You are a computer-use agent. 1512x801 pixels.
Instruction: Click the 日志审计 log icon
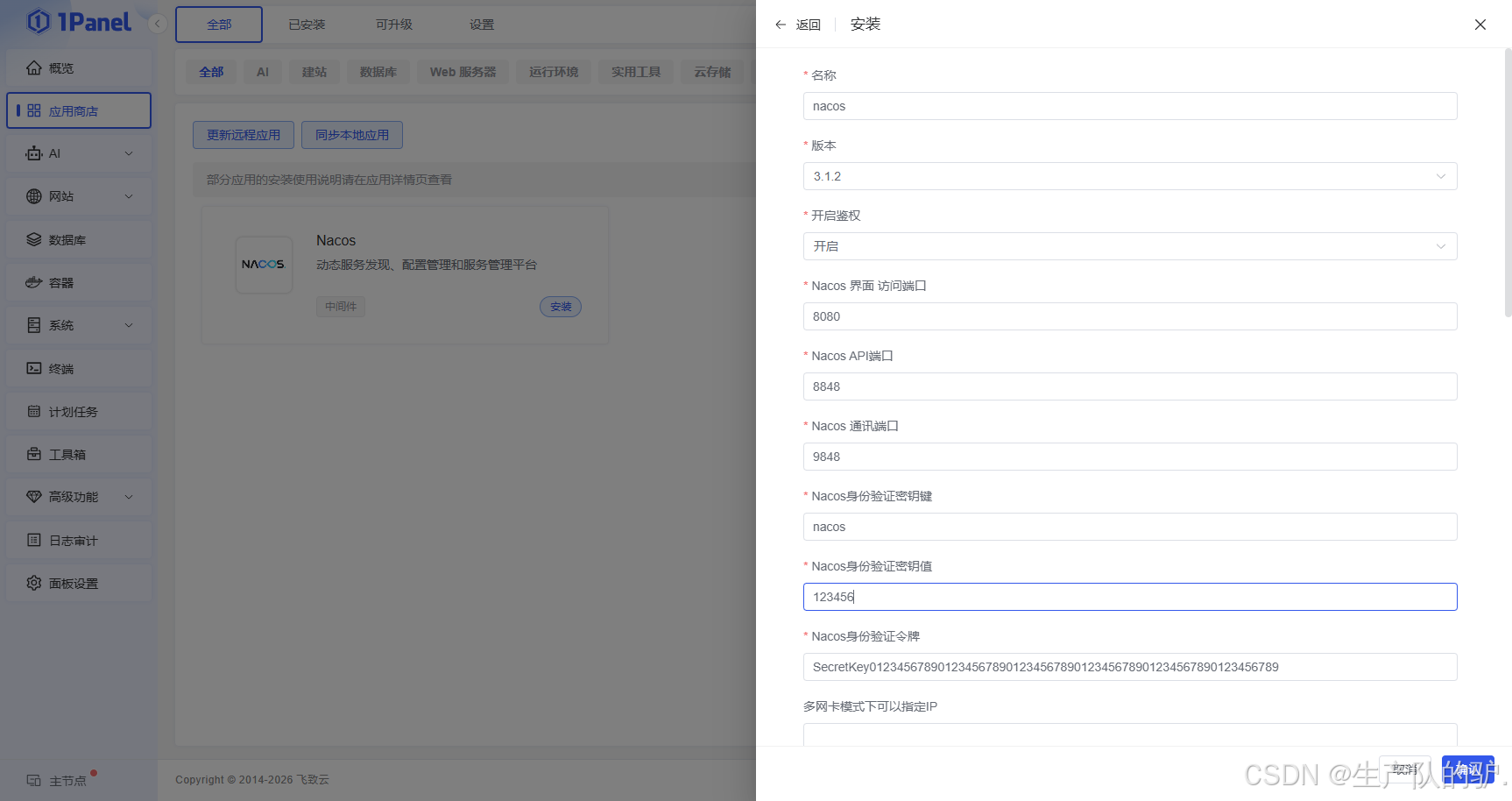click(x=34, y=540)
